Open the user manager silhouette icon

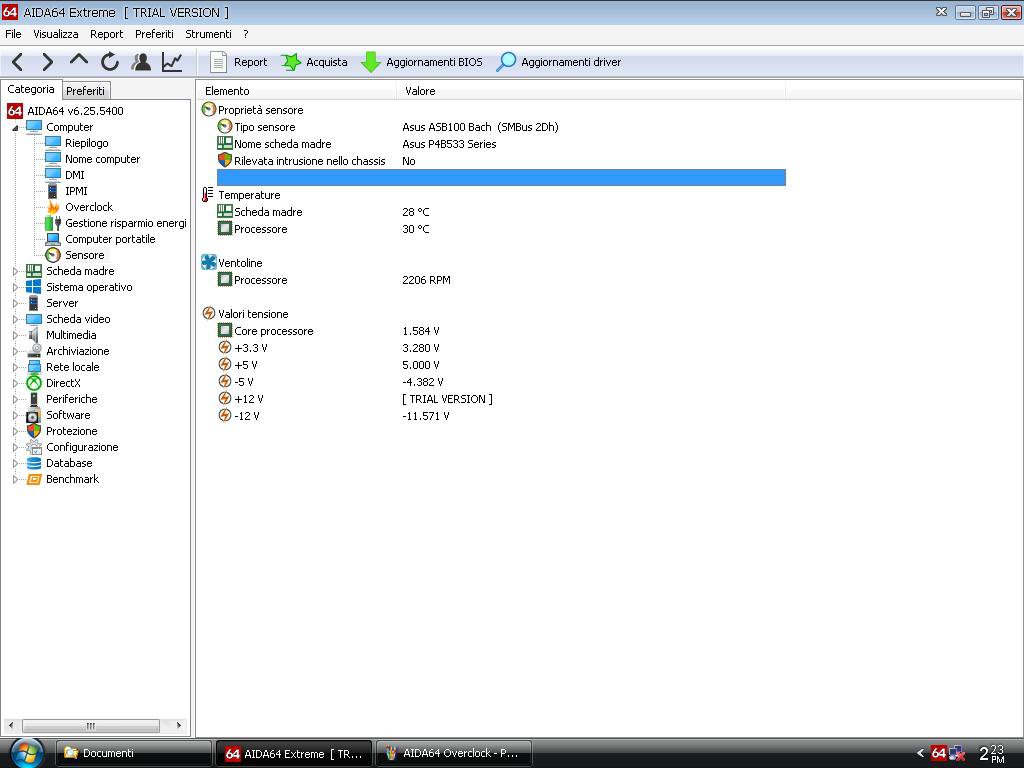click(x=141, y=62)
